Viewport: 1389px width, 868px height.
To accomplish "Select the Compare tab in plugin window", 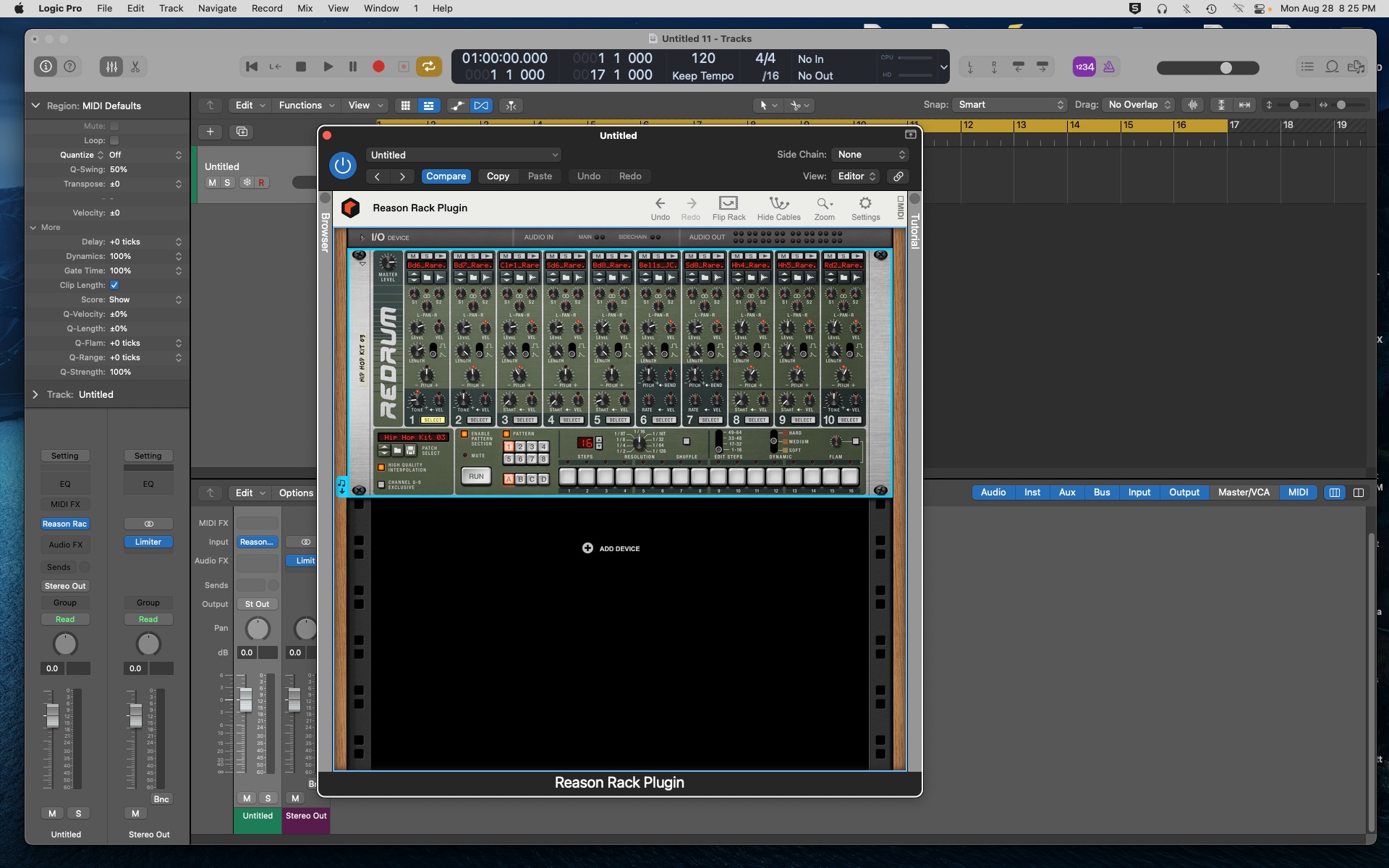I will (446, 175).
